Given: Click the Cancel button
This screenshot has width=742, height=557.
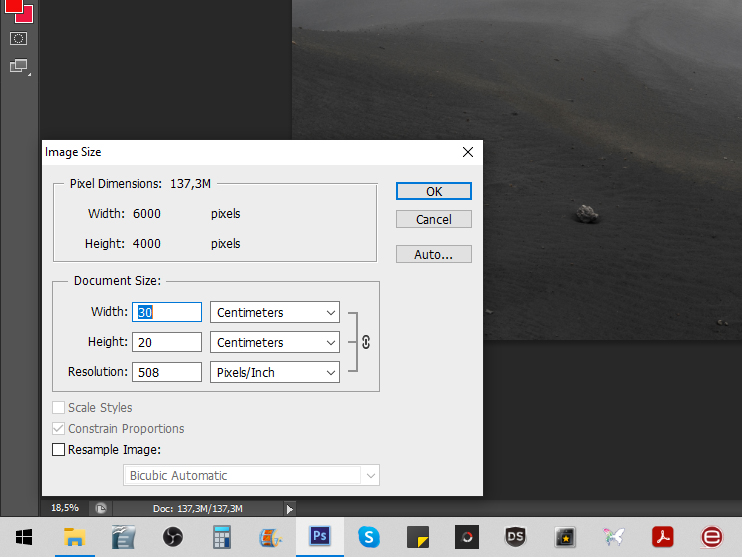Looking at the screenshot, I should tap(433, 219).
